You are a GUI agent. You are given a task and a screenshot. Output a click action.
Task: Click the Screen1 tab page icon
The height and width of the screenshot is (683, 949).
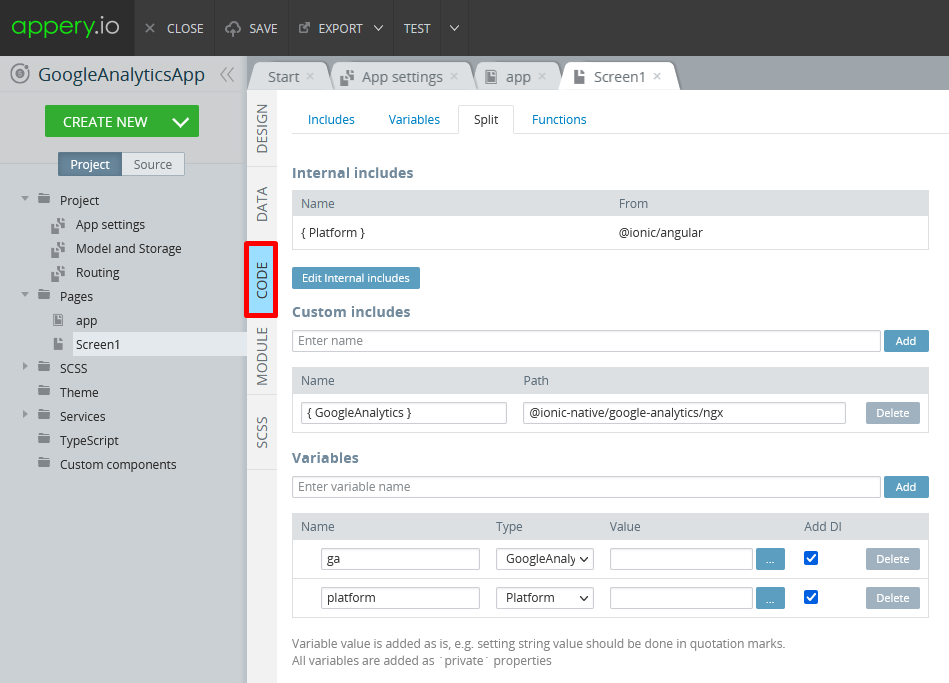point(579,77)
